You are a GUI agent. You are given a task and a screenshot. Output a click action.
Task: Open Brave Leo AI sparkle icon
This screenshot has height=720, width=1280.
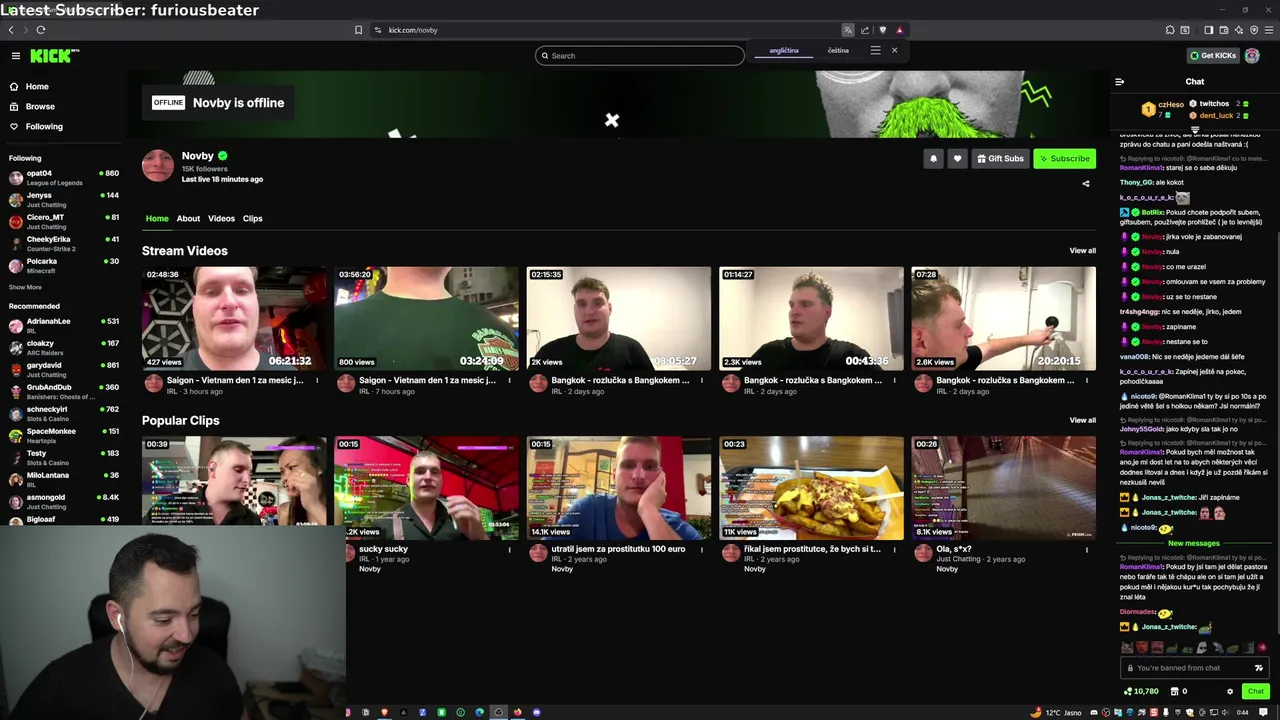(x=1238, y=30)
